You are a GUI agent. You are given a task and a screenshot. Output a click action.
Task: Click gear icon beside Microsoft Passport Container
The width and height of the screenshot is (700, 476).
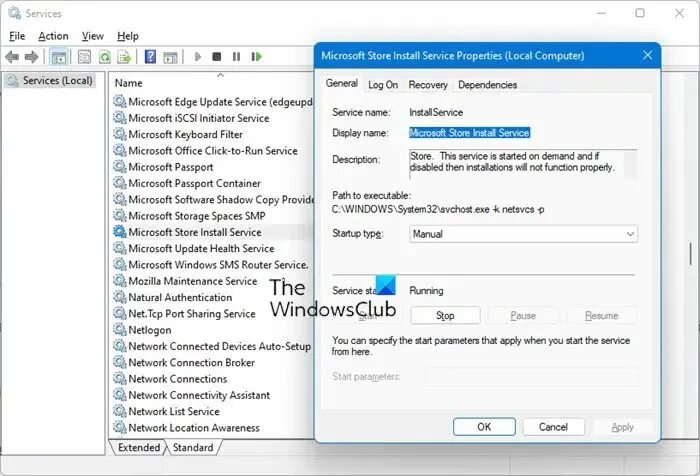[120, 183]
